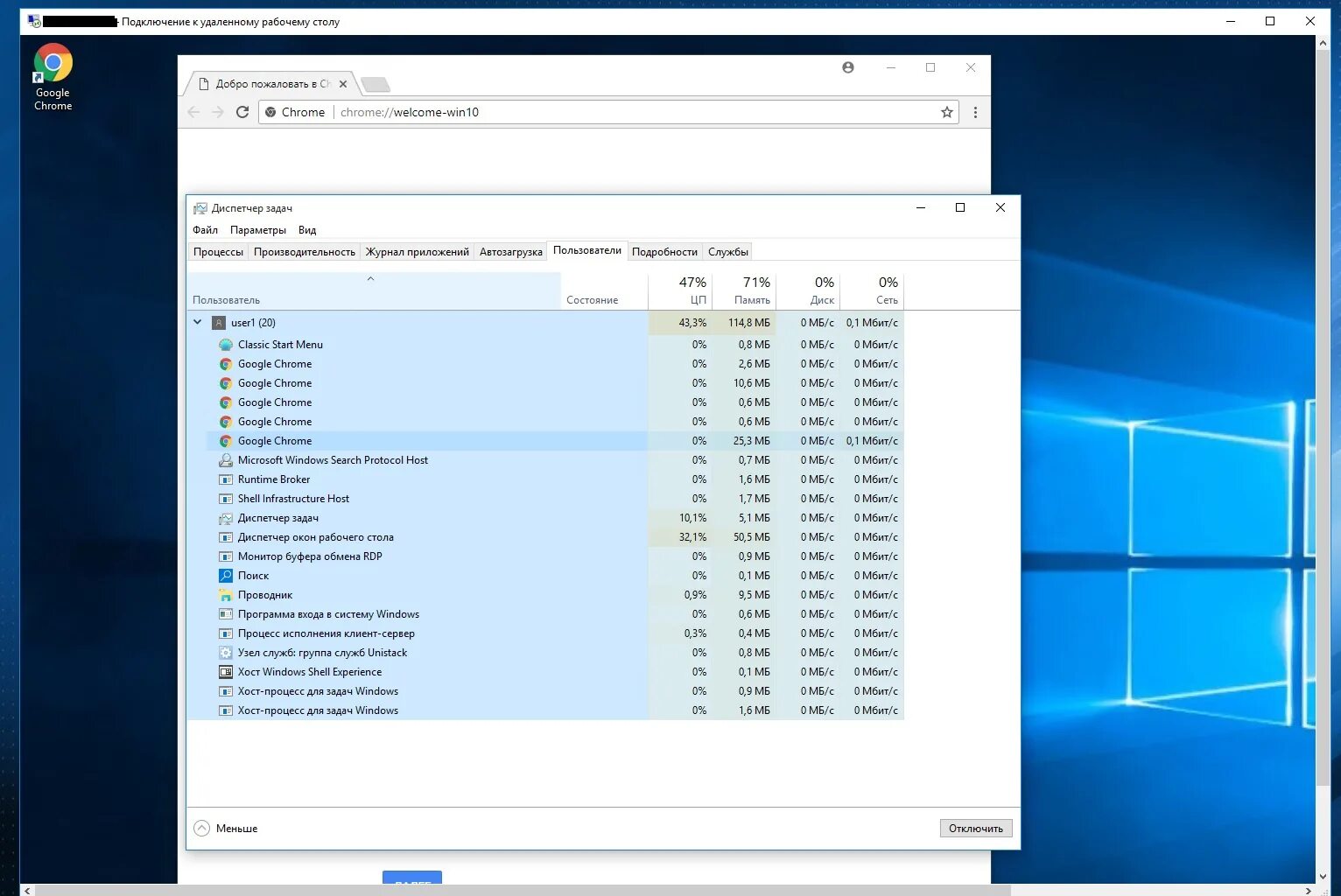The image size is (1341, 896).
Task: Click the Программа входа в систему Windows icon
Action: [x=226, y=614]
